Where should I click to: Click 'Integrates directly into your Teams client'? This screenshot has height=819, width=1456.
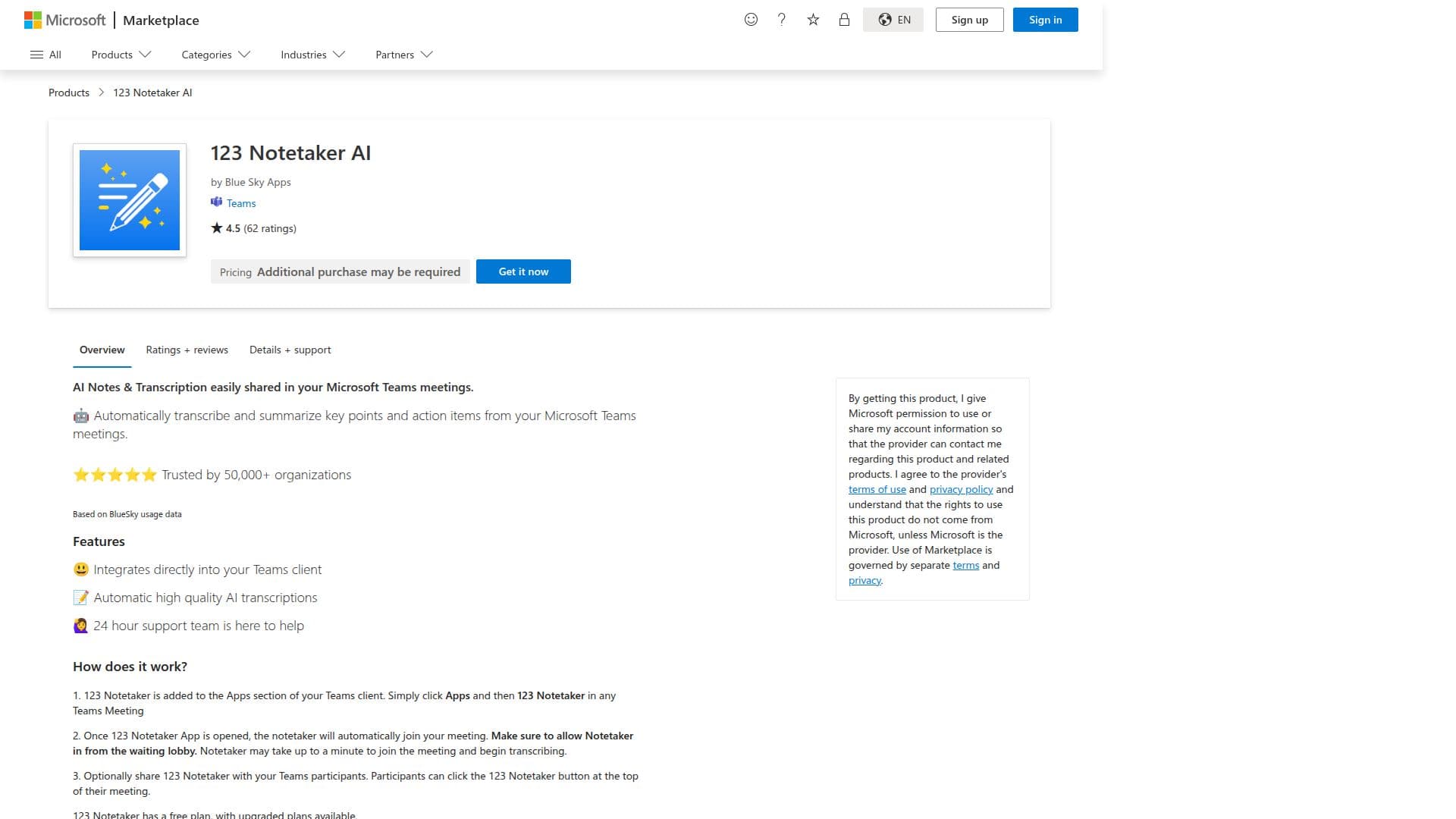point(207,570)
